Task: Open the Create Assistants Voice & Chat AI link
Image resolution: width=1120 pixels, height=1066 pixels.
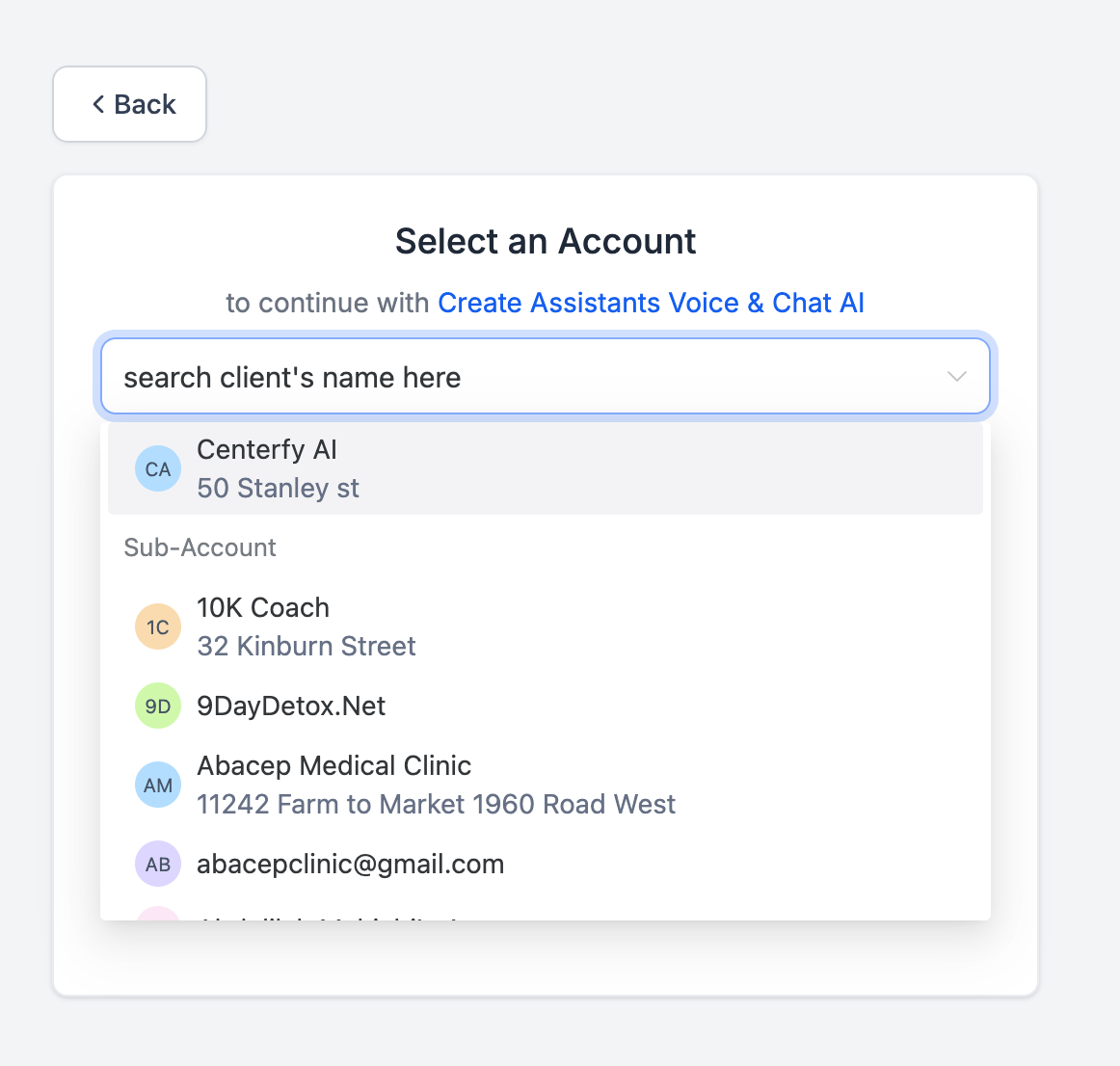Action: coord(651,303)
